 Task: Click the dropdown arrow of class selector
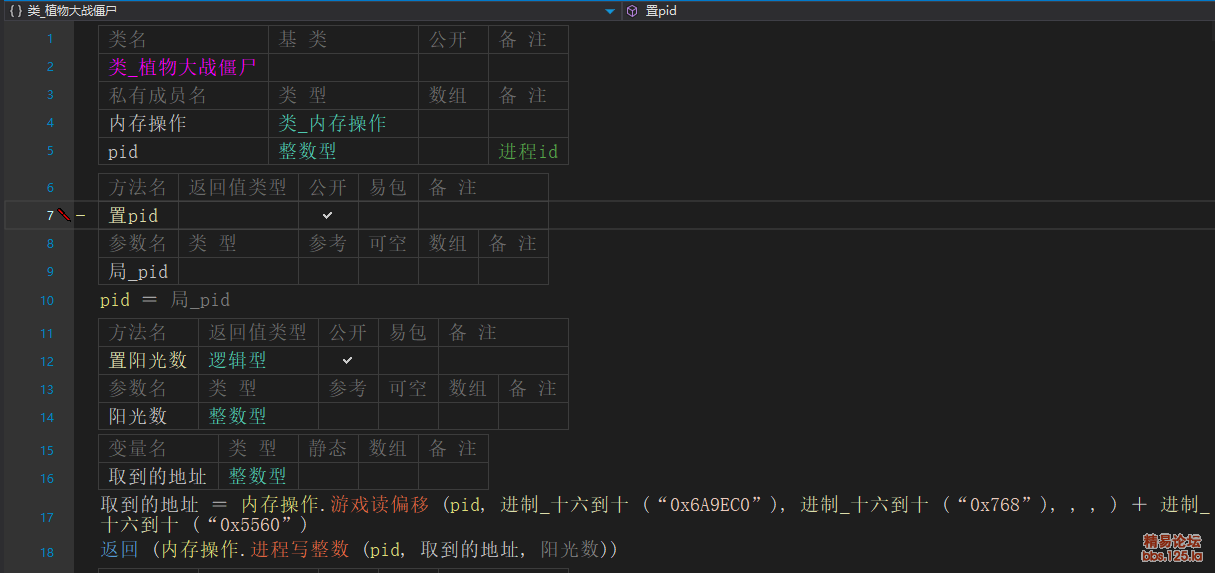pyautogui.click(x=610, y=11)
